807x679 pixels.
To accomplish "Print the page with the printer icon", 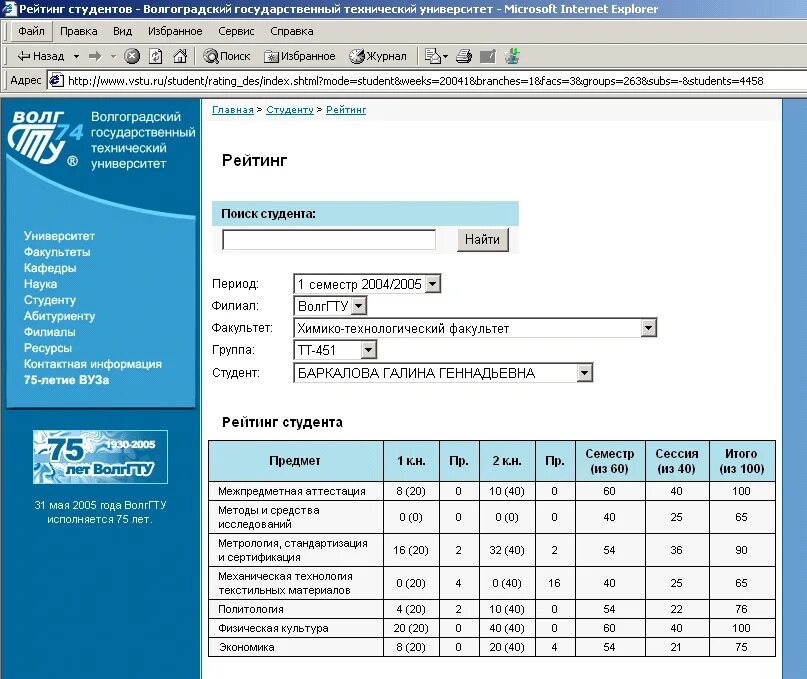I will [x=464, y=56].
